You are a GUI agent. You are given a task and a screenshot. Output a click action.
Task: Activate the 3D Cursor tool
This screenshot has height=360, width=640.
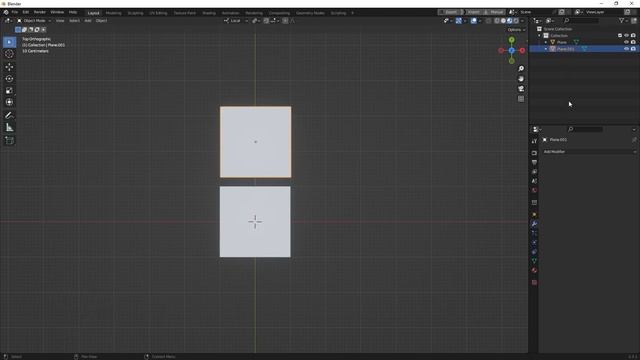pos(9,54)
